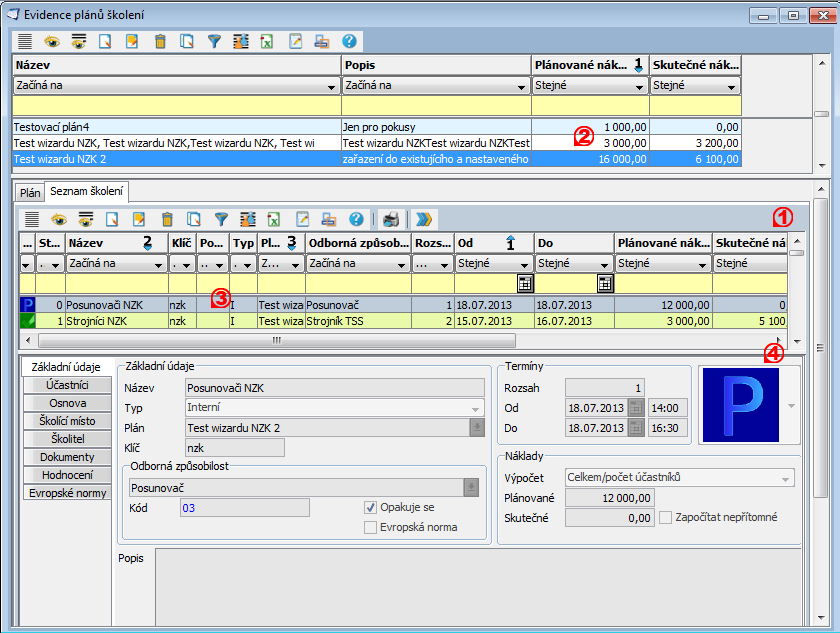
Task: Open calendar picker beside the Od date field
Action: pyautogui.click(x=636, y=408)
